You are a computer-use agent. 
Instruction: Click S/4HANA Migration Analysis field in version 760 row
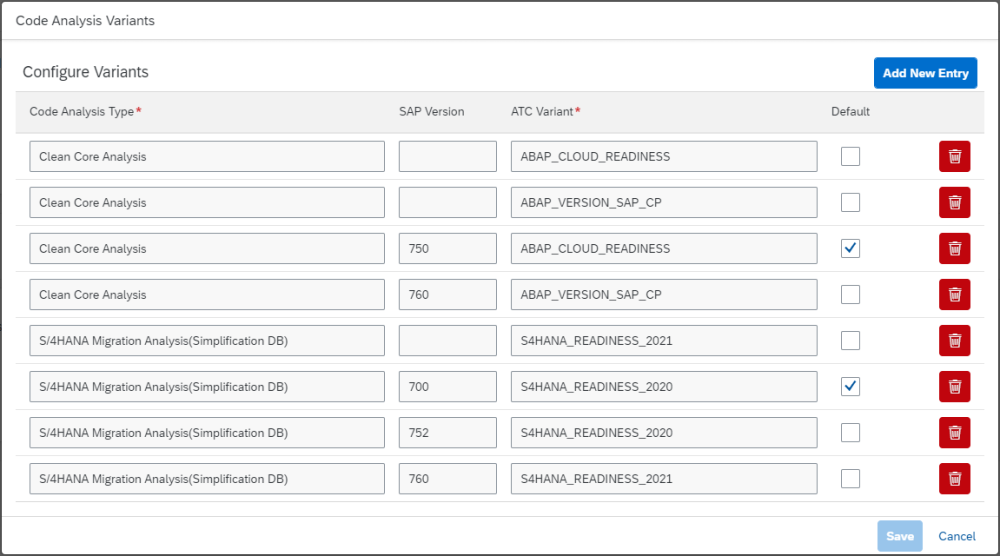[207, 478]
